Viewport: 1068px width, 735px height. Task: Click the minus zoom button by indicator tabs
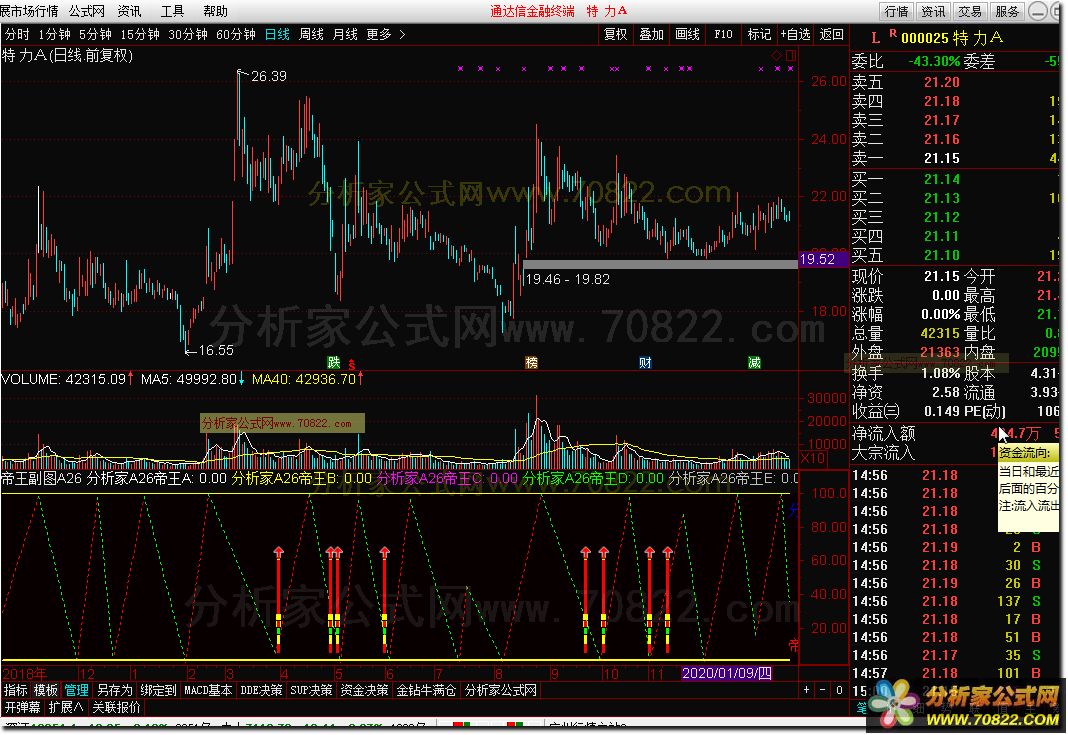(823, 690)
